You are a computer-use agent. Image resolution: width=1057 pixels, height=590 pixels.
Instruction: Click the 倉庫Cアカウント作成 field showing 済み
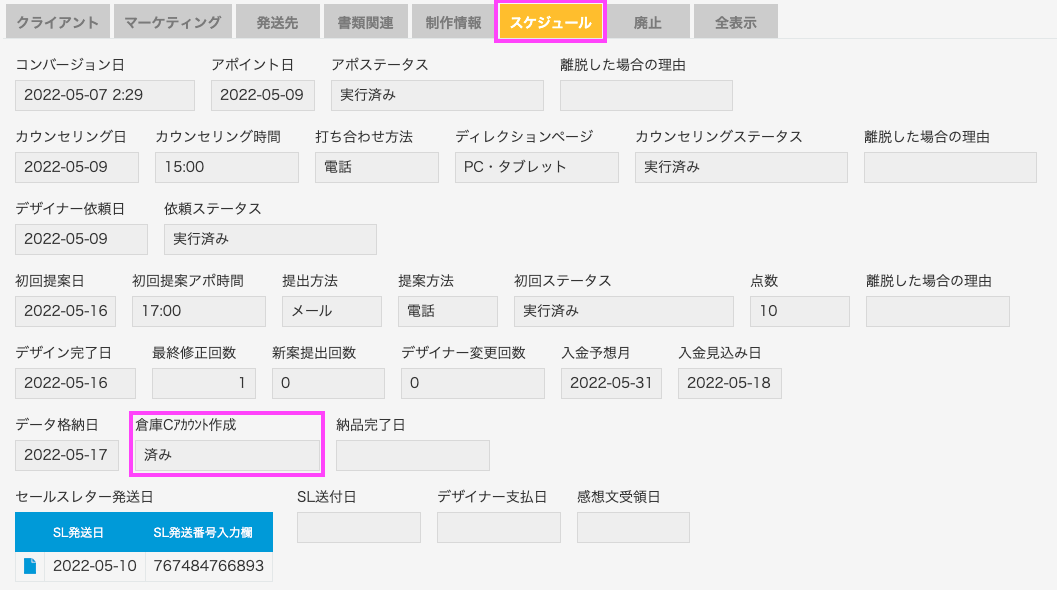[x=227, y=455]
